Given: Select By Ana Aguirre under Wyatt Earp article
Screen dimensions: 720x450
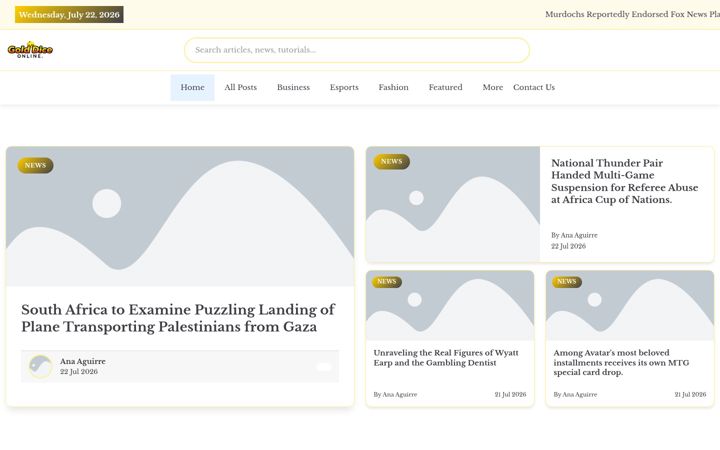Looking at the screenshot, I should point(395,394).
